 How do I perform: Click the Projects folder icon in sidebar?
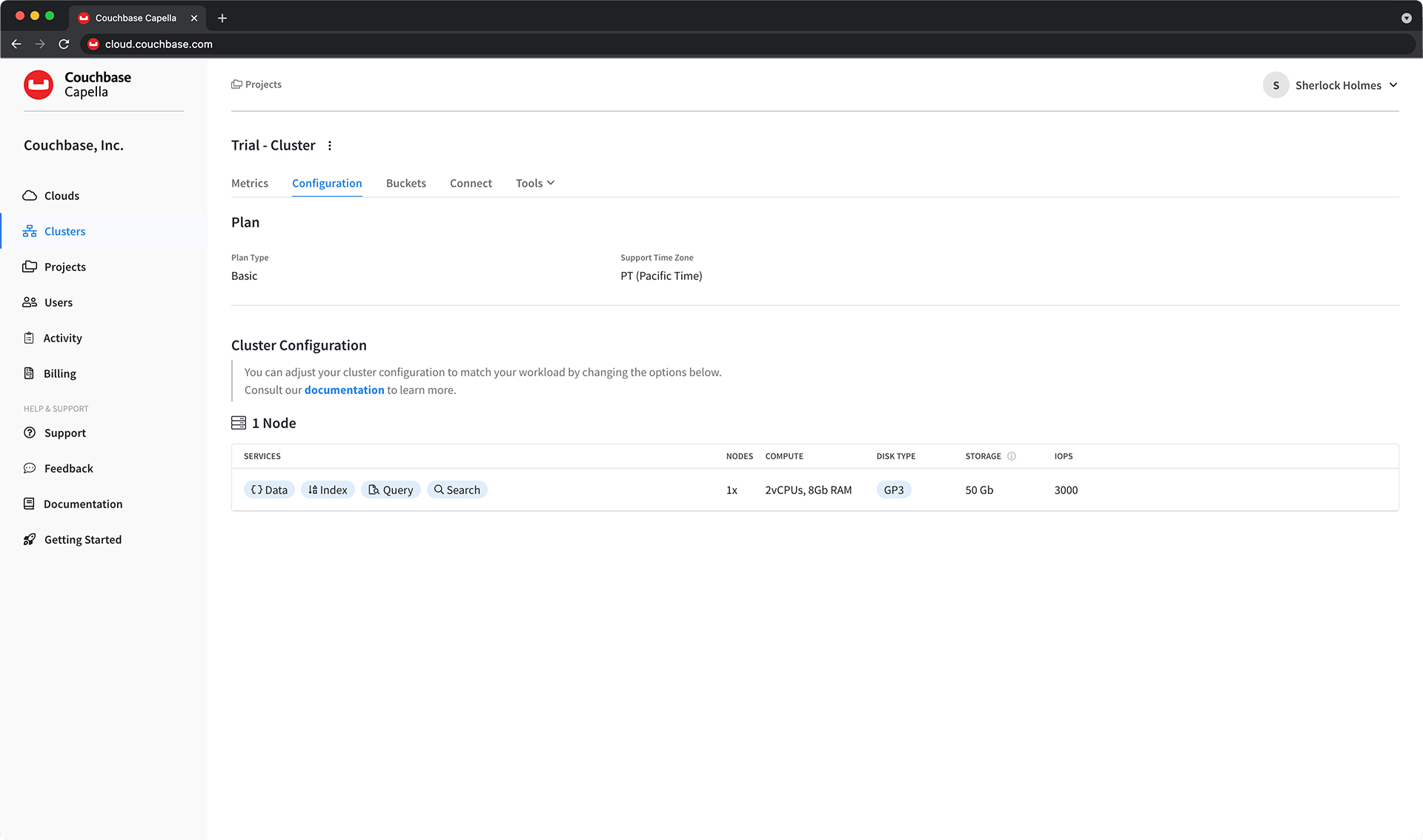(x=30, y=267)
